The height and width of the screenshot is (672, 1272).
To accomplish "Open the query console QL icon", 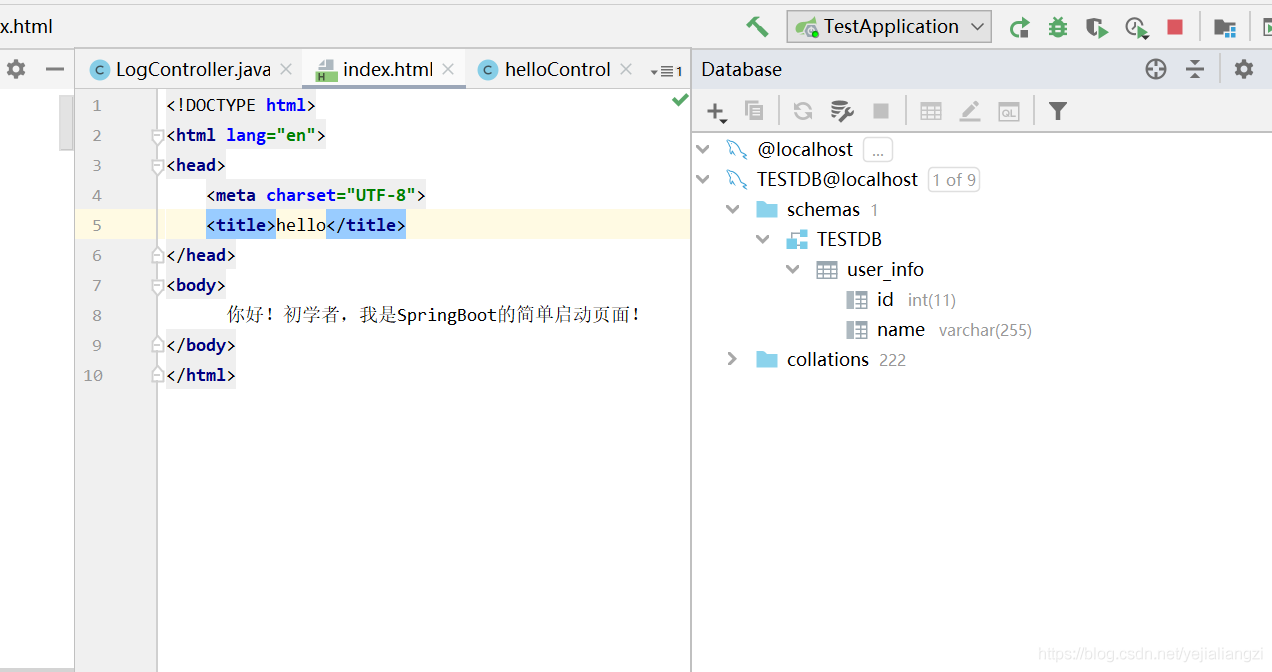I will (1009, 111).
